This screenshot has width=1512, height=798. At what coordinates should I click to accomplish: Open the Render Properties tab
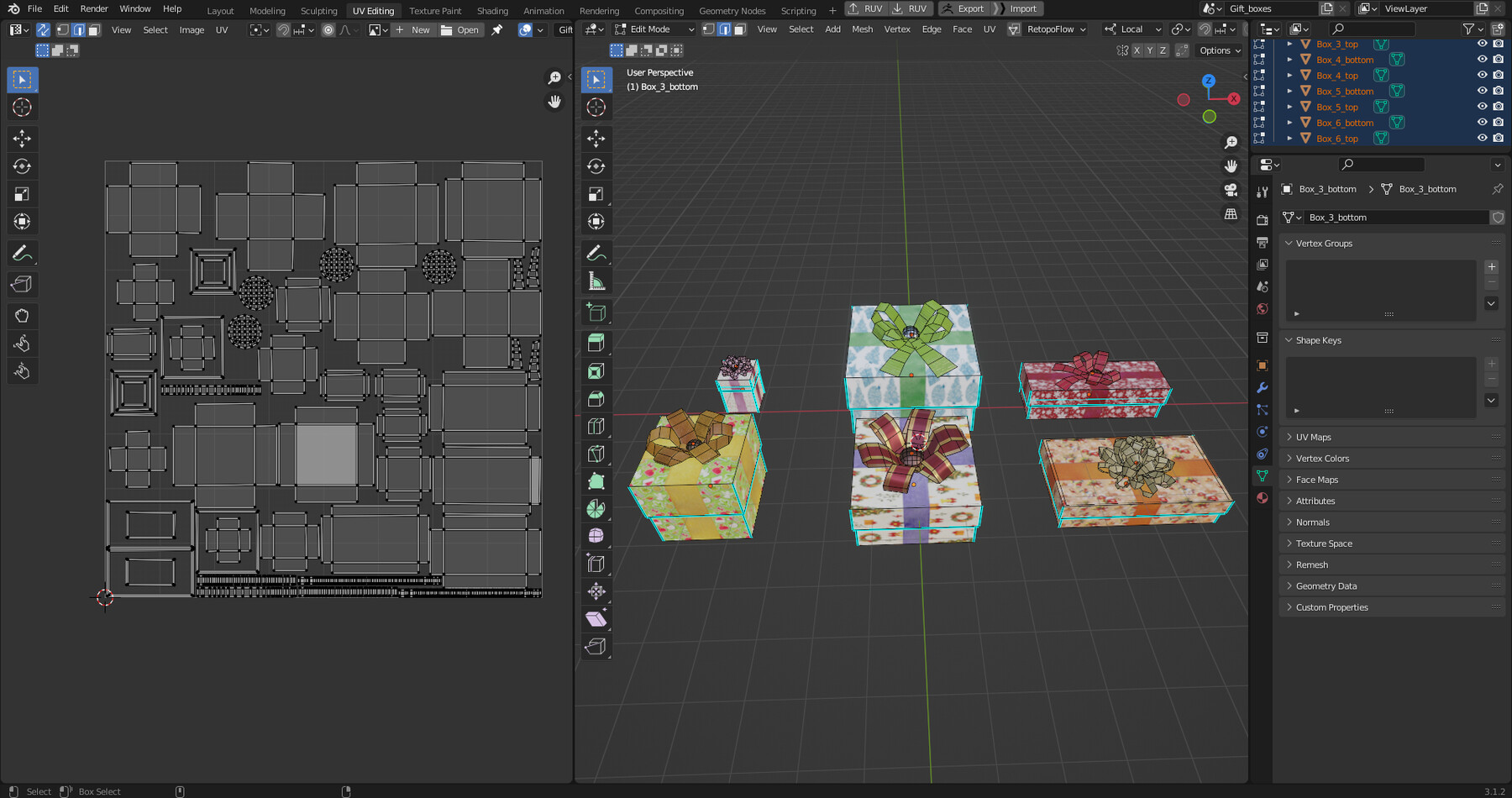1262,218
